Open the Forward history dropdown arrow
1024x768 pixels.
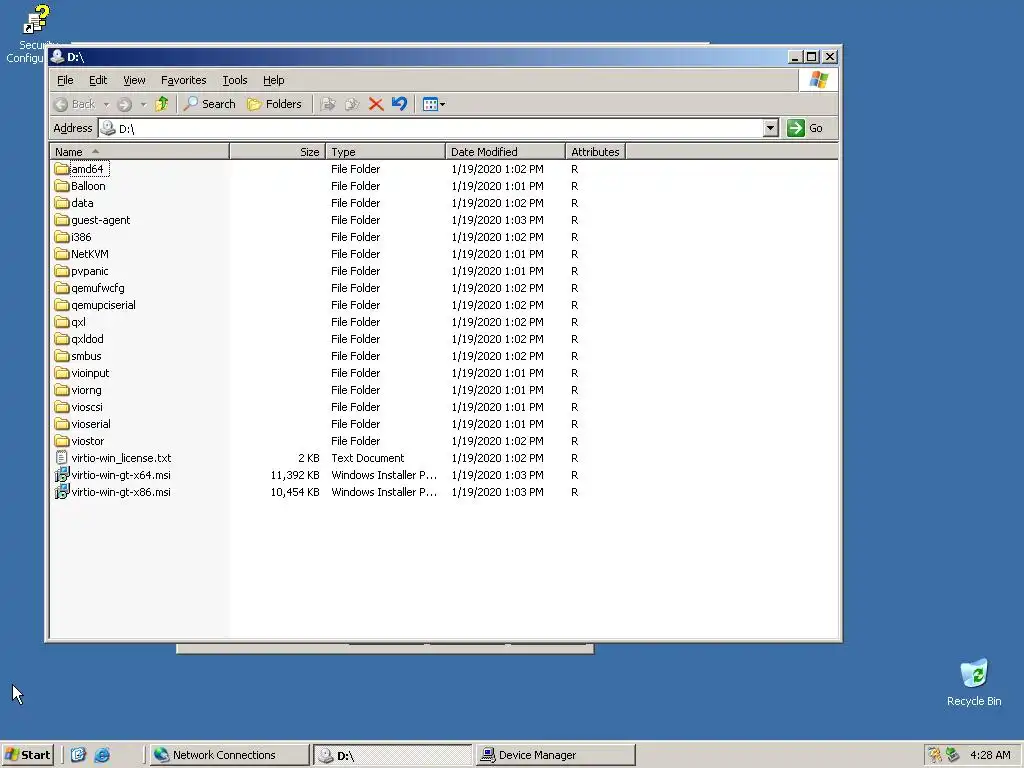pos(143,104)
